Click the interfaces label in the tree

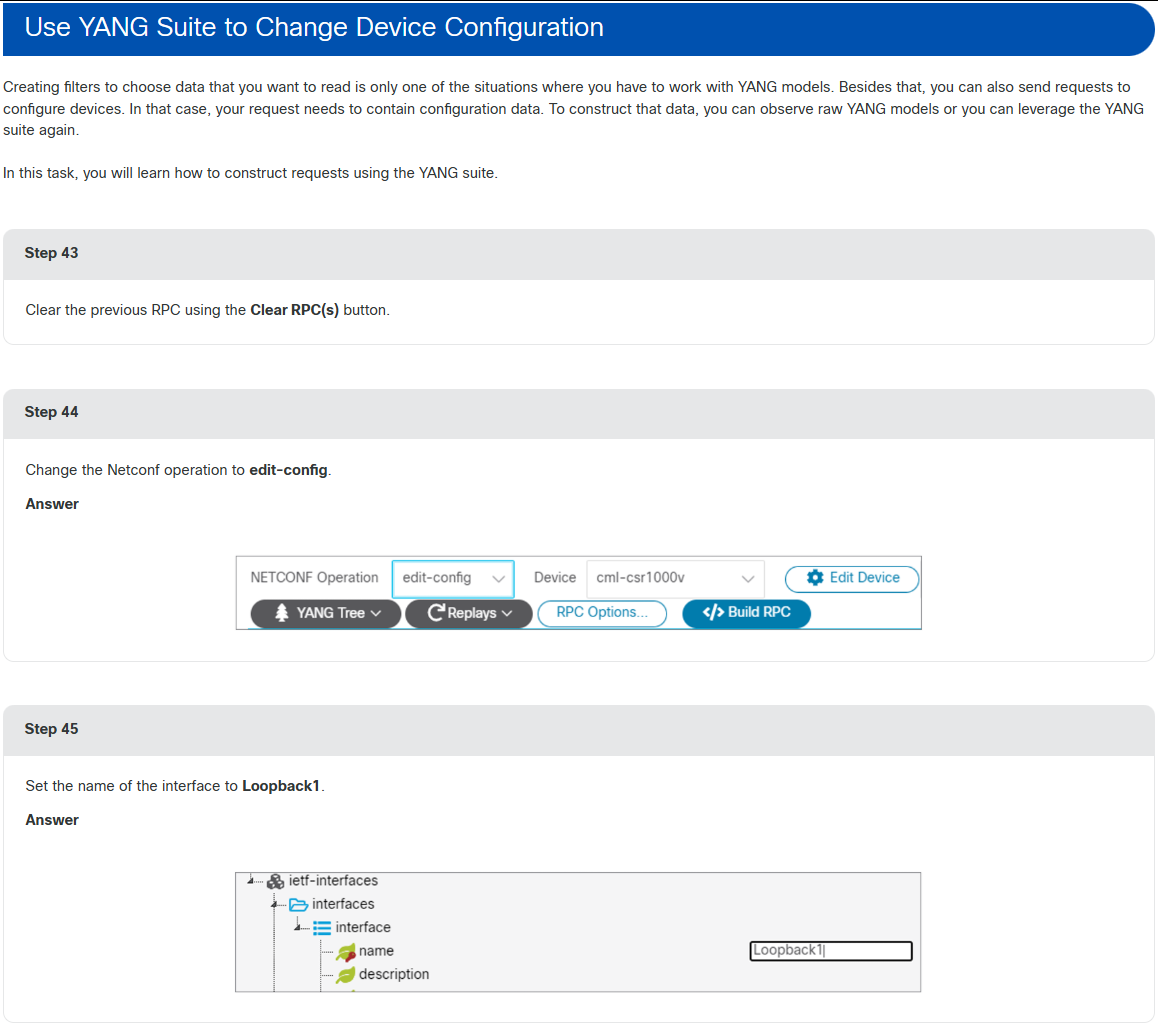point(343,905)
